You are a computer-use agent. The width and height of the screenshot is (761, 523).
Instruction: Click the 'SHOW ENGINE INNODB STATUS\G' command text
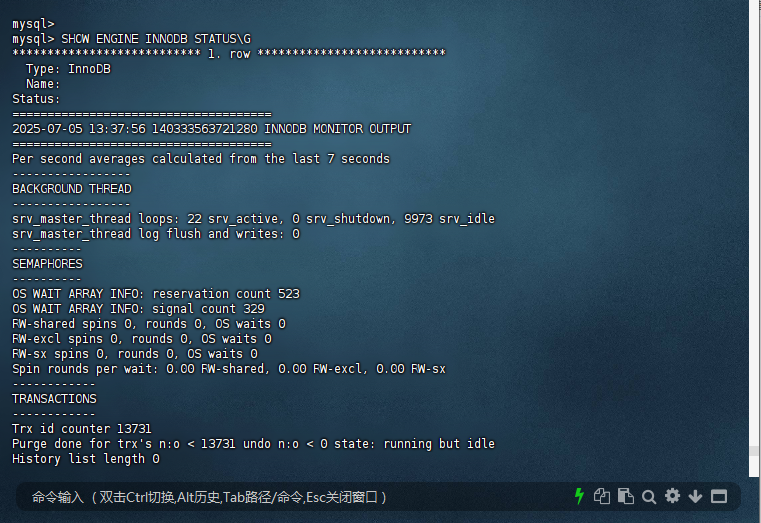[156, 39]
